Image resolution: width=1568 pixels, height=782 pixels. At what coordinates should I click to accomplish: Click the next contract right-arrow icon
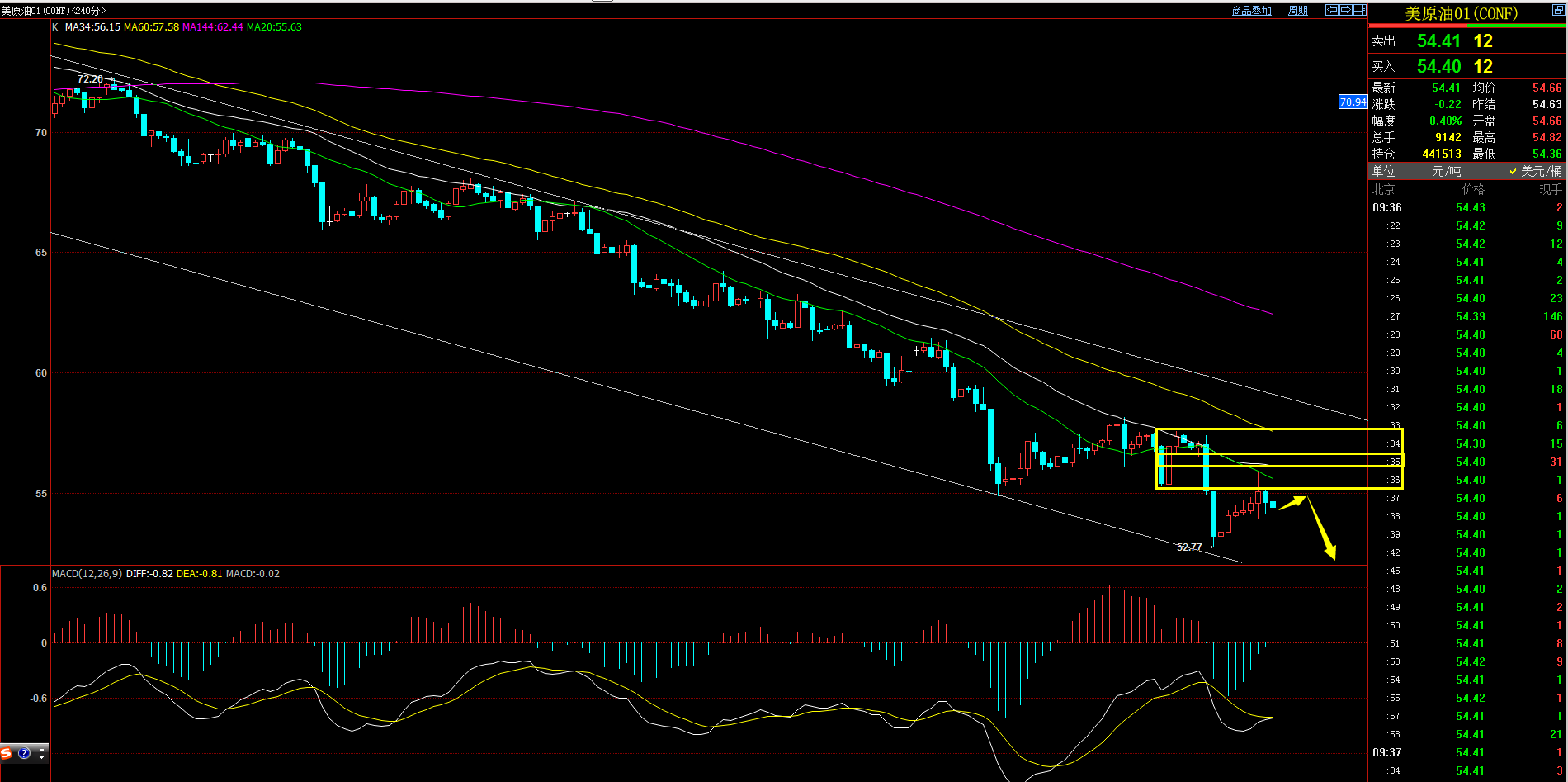click(x=1345, y=10)
